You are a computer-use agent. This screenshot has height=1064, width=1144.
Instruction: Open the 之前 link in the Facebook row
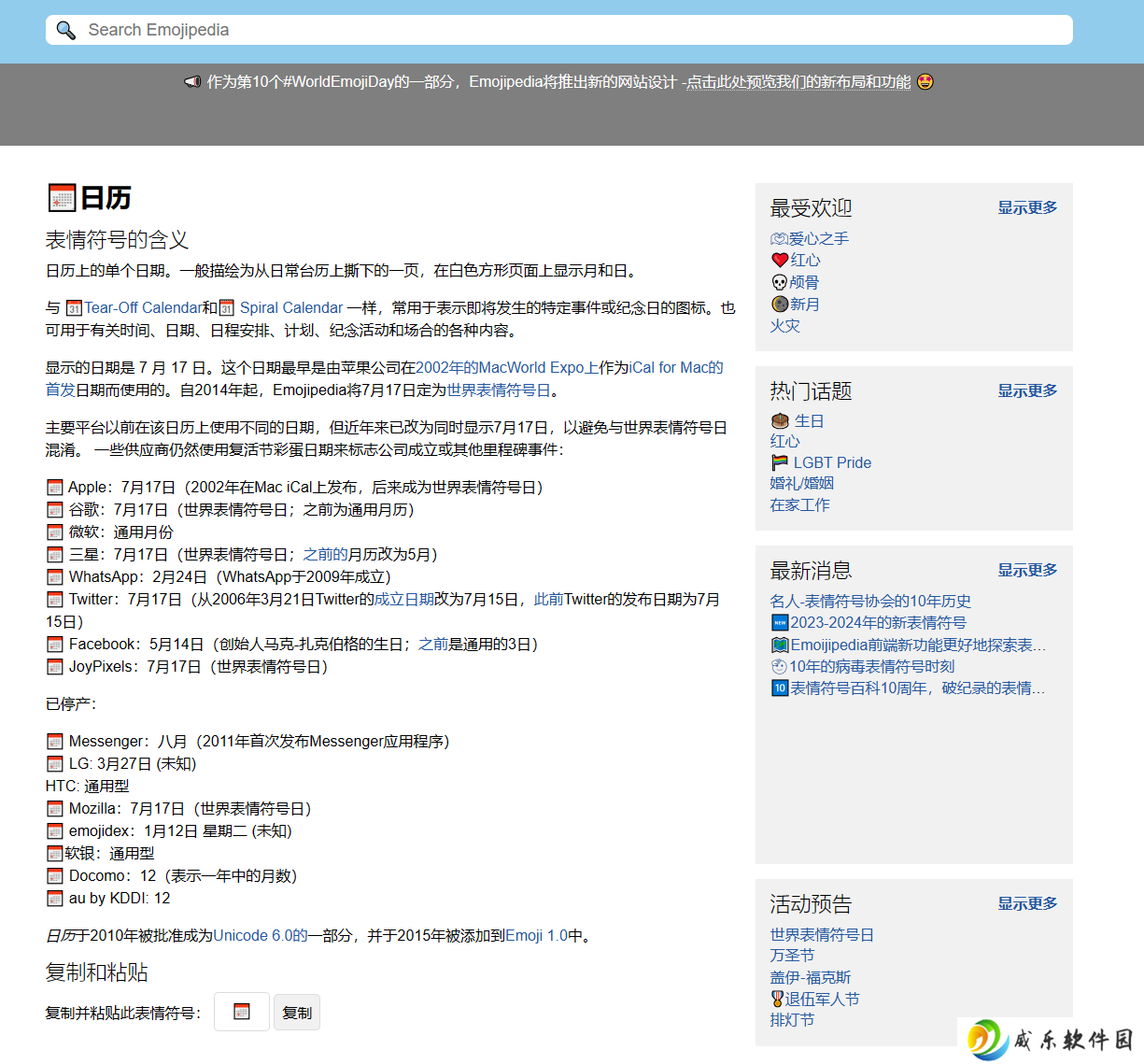433,645
